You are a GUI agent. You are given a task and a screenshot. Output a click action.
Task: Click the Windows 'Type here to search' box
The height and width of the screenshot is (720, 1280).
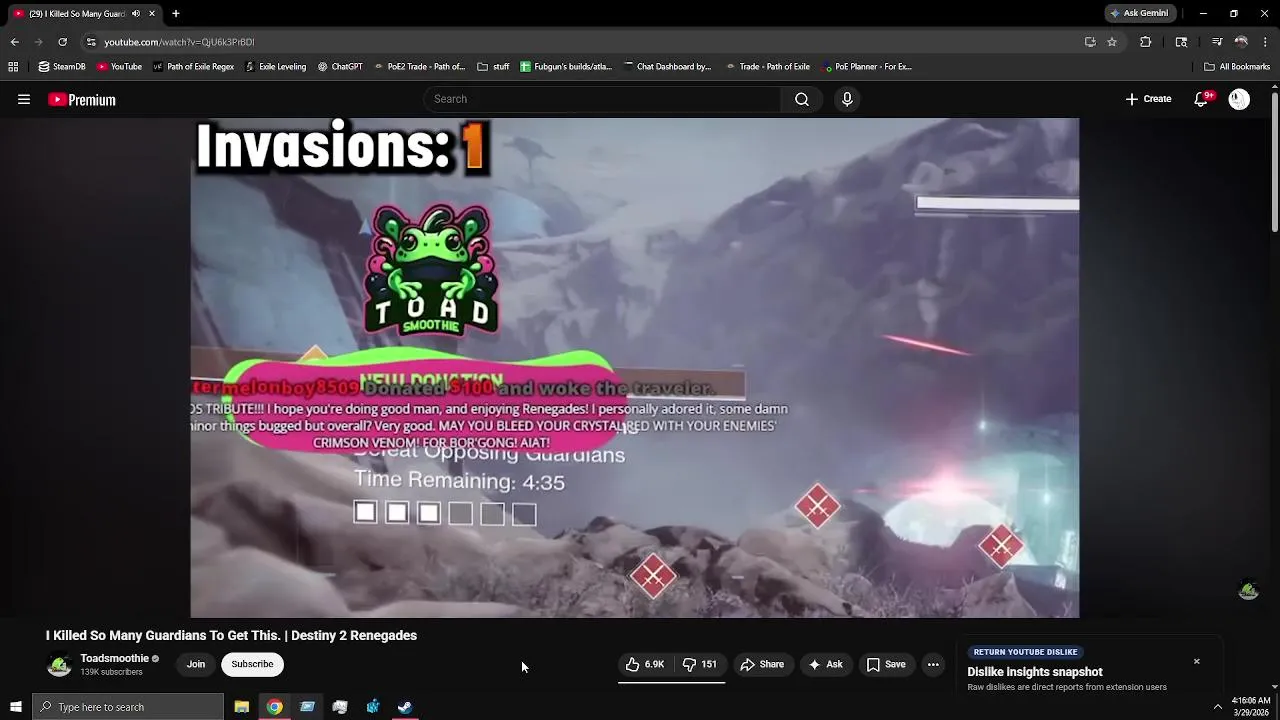pos(128,707)
